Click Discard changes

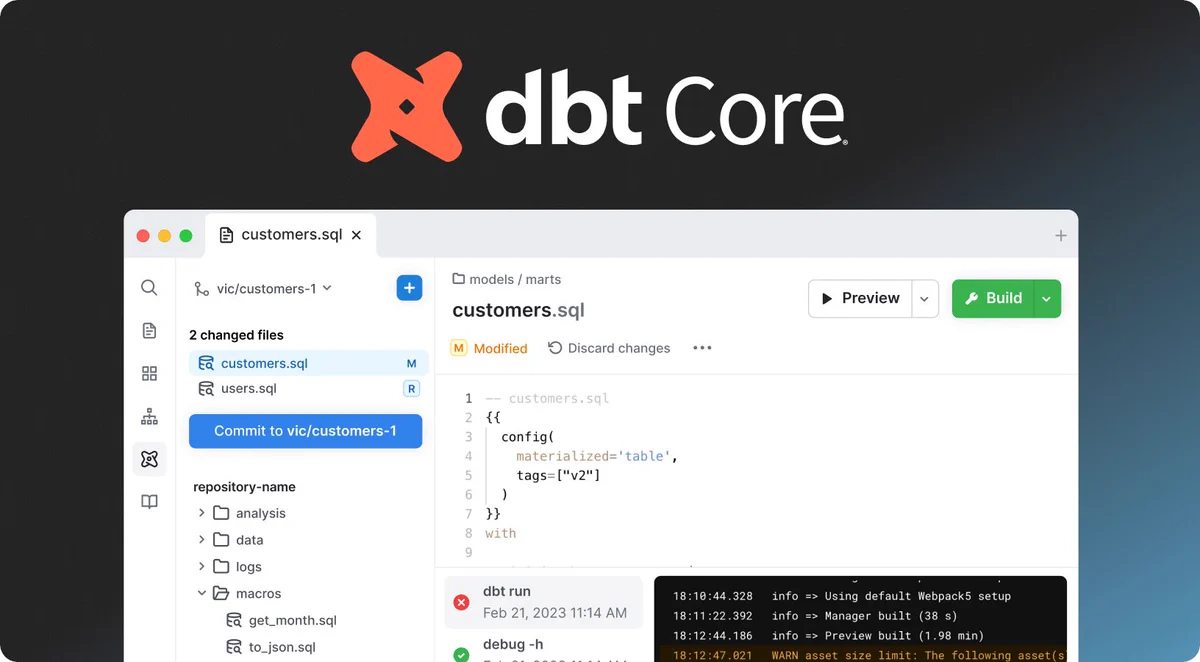coord(609,348)
